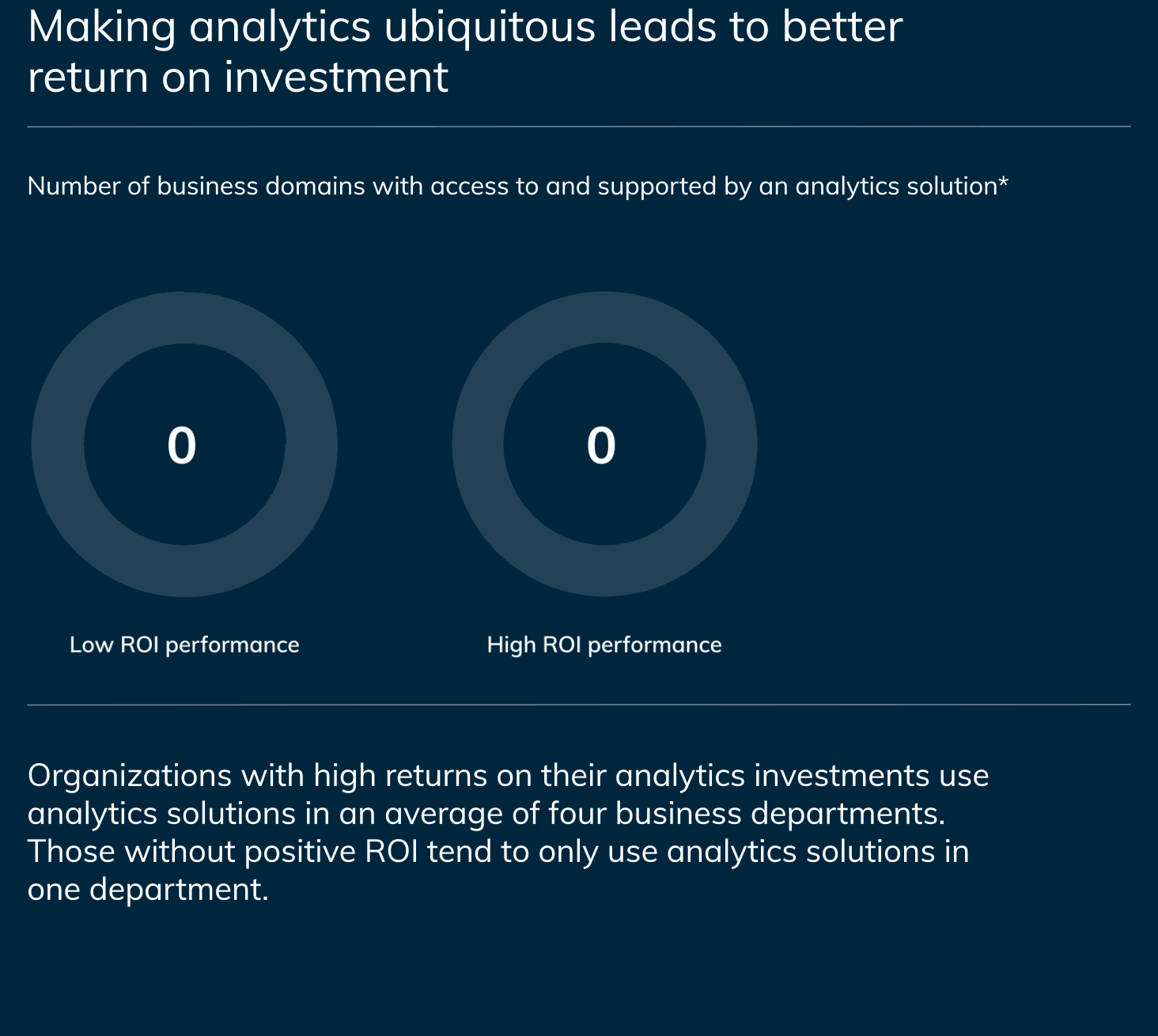1158x1036 pixels.
Task: Click the 'Those without positive ROI' text line
Action: click(498, 853)
